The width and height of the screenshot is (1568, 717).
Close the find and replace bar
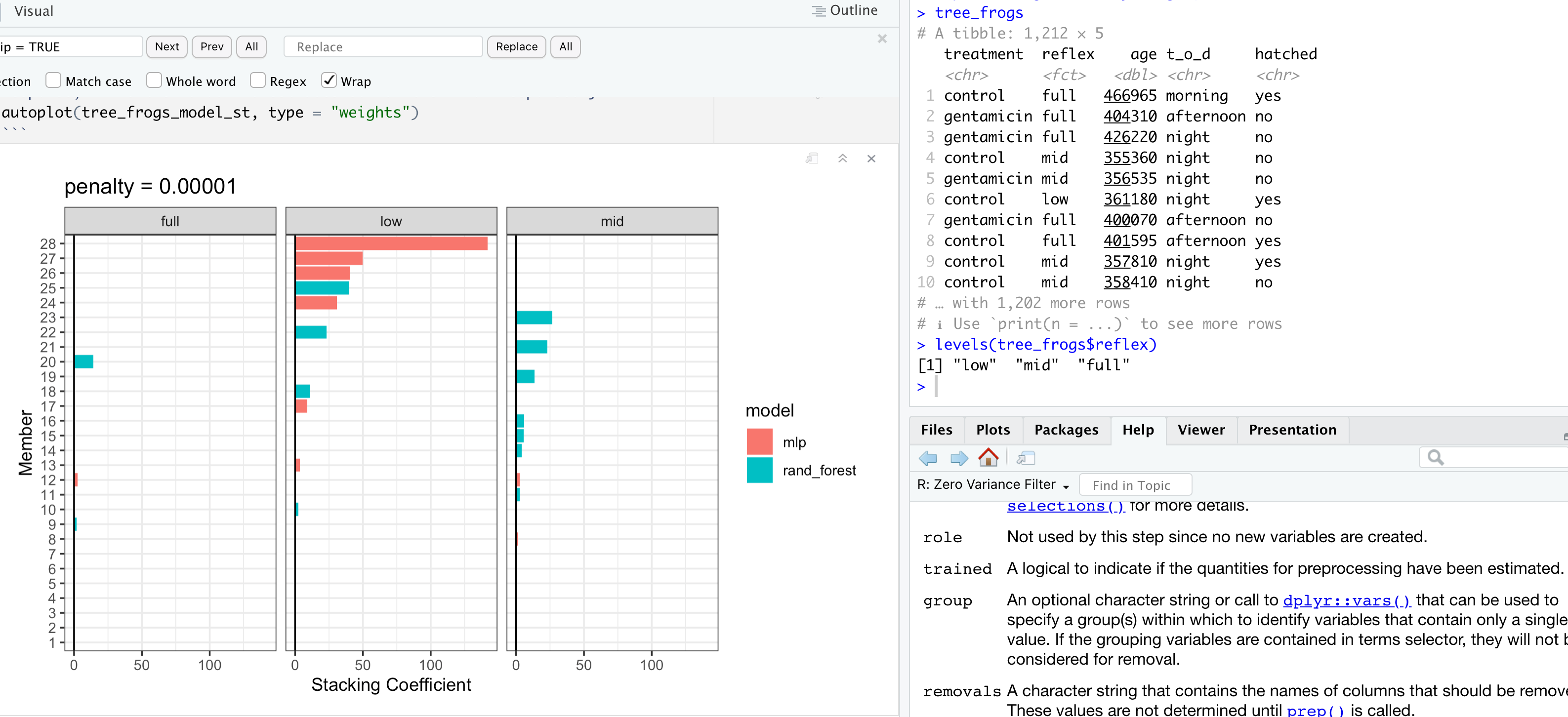882,39
